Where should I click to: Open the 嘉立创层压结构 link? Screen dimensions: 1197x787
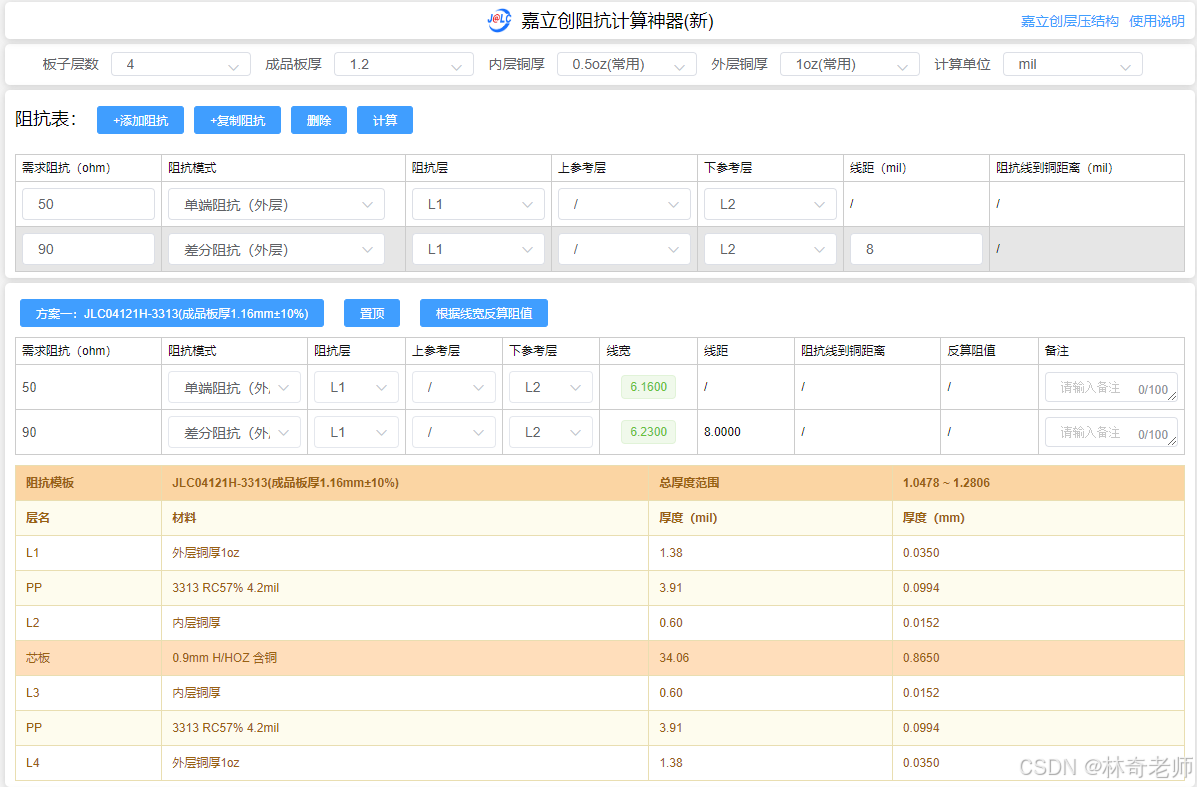pos(1070,21)
